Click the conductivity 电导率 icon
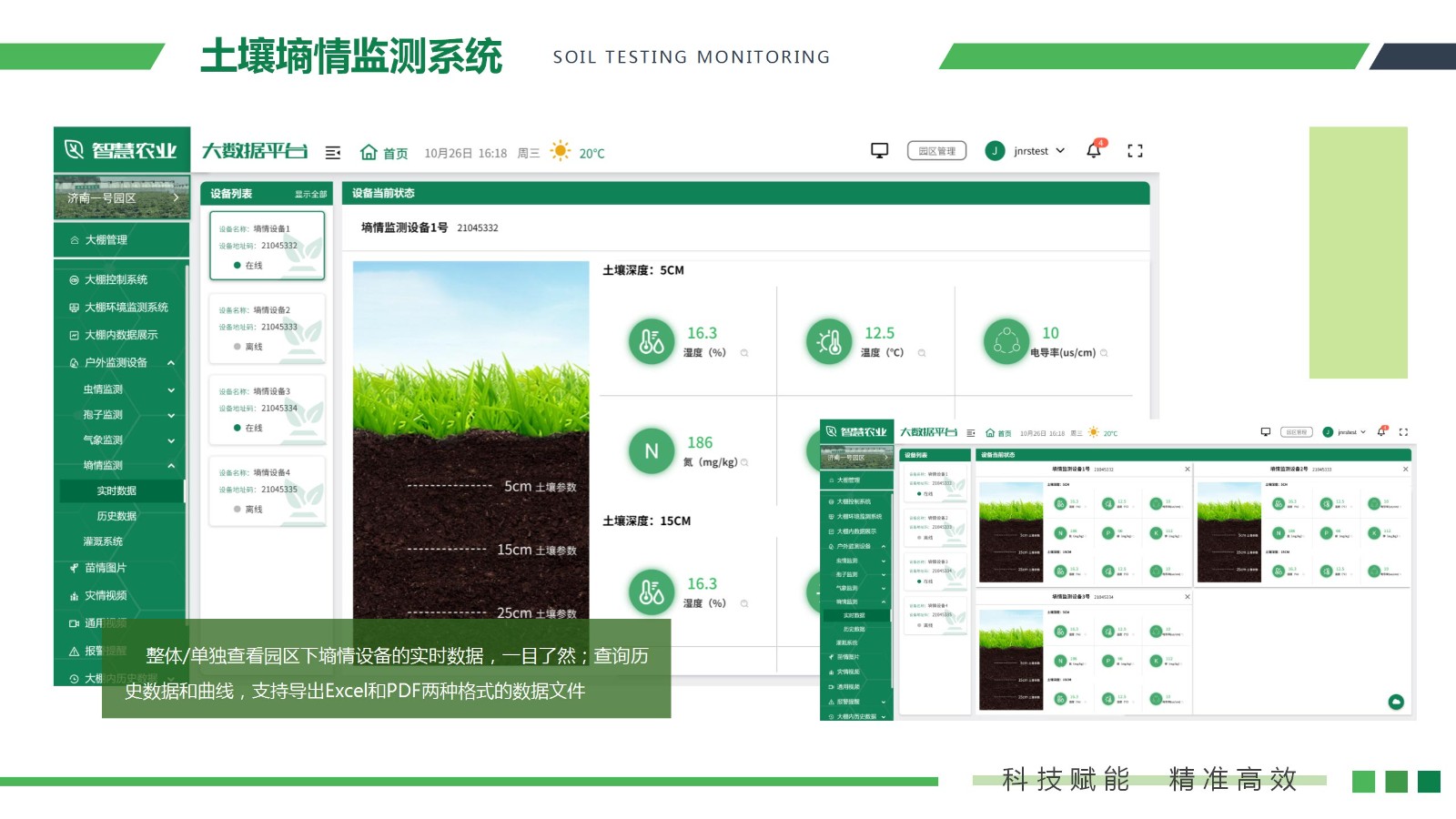The image size is (1456, 819). [x=1006, y=342]
